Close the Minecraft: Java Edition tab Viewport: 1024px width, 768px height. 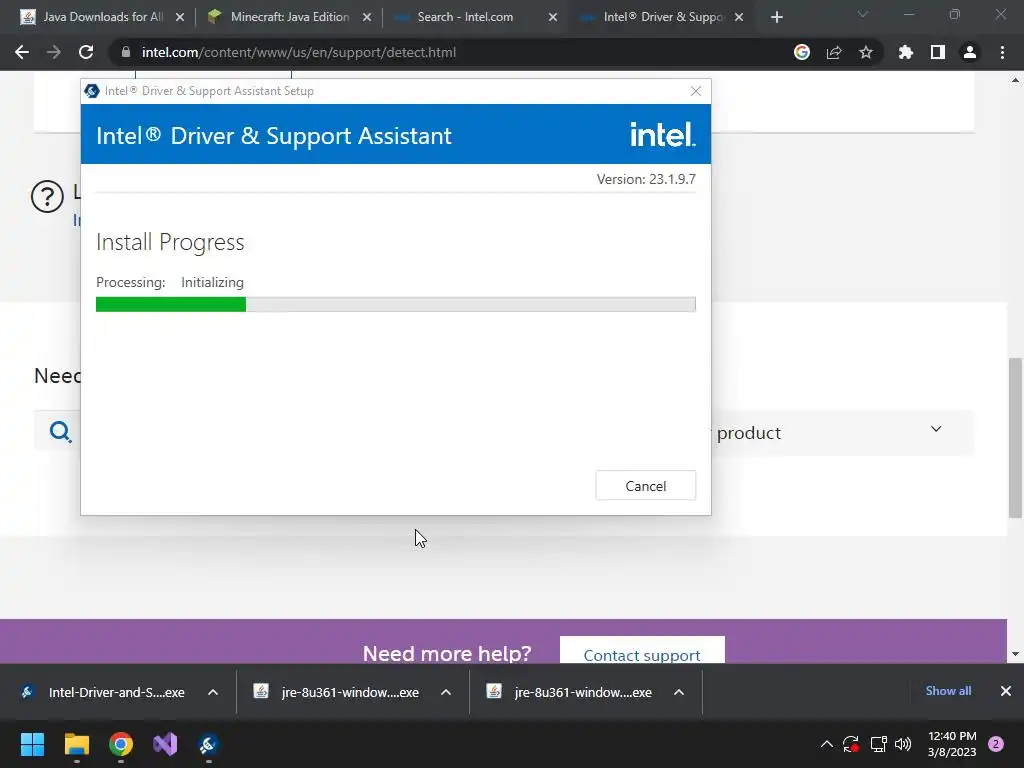(367, 18)
